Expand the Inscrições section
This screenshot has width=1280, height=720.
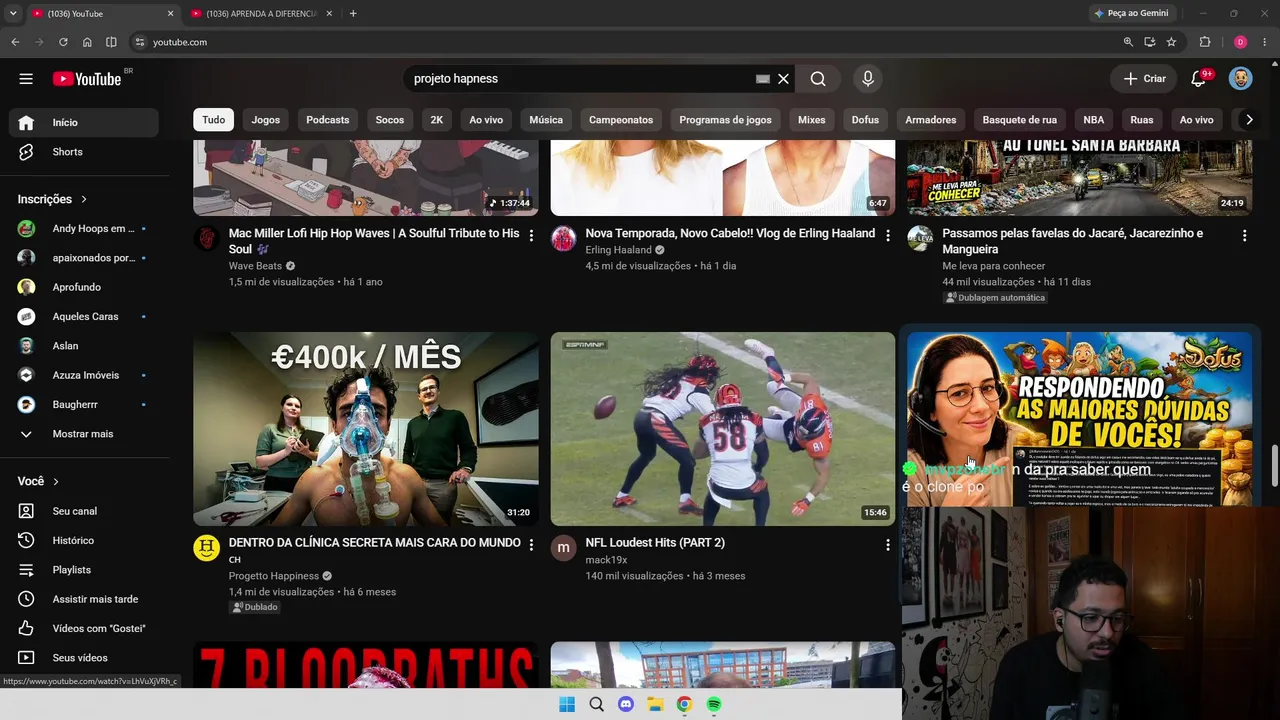click(52, 199)
